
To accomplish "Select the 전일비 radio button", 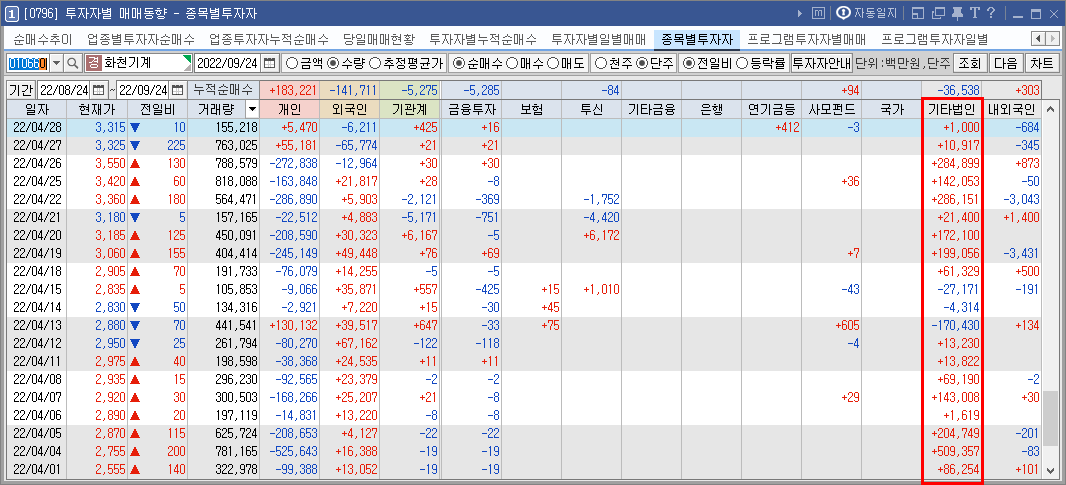I will [689, 64].
